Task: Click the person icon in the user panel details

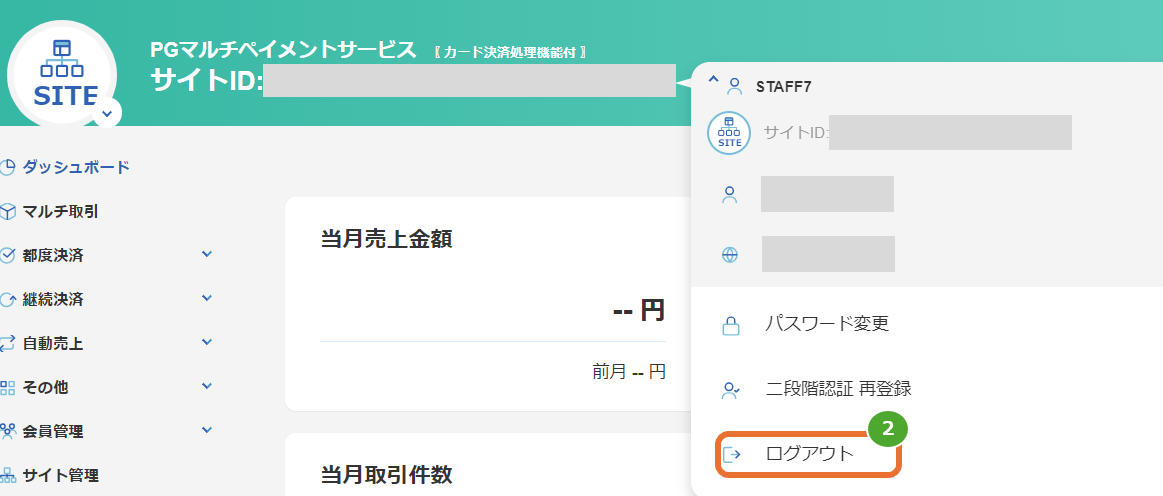Action: (x=730, y=195)
